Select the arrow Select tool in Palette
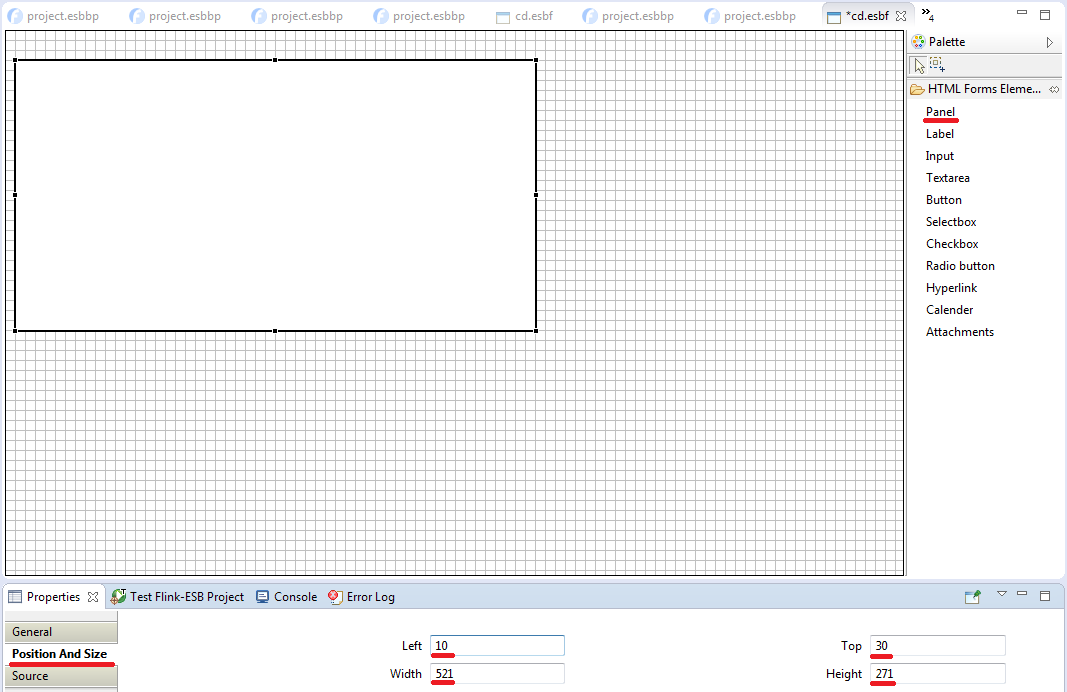 pos(919,66)
